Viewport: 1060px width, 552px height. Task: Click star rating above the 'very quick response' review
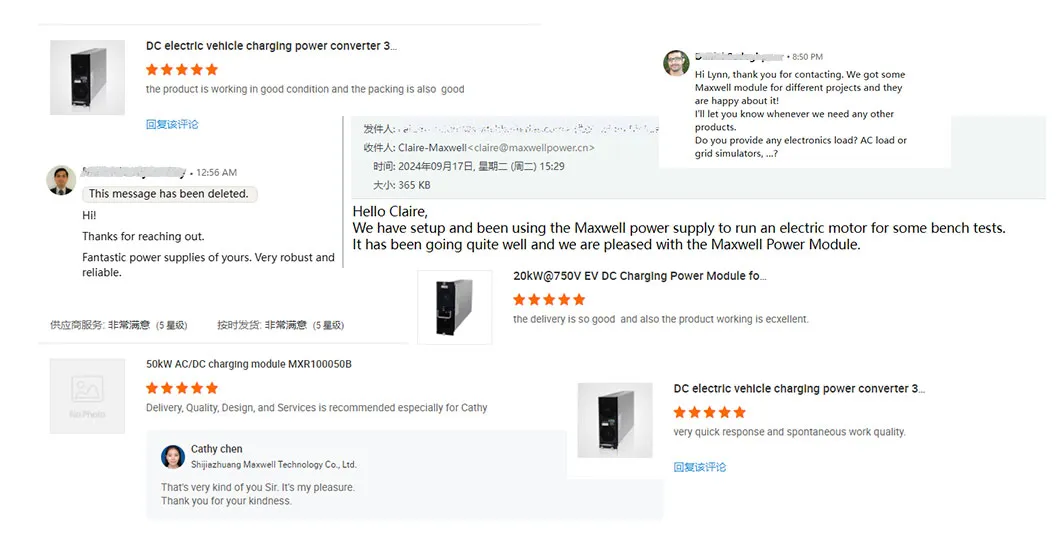(710, 412)
